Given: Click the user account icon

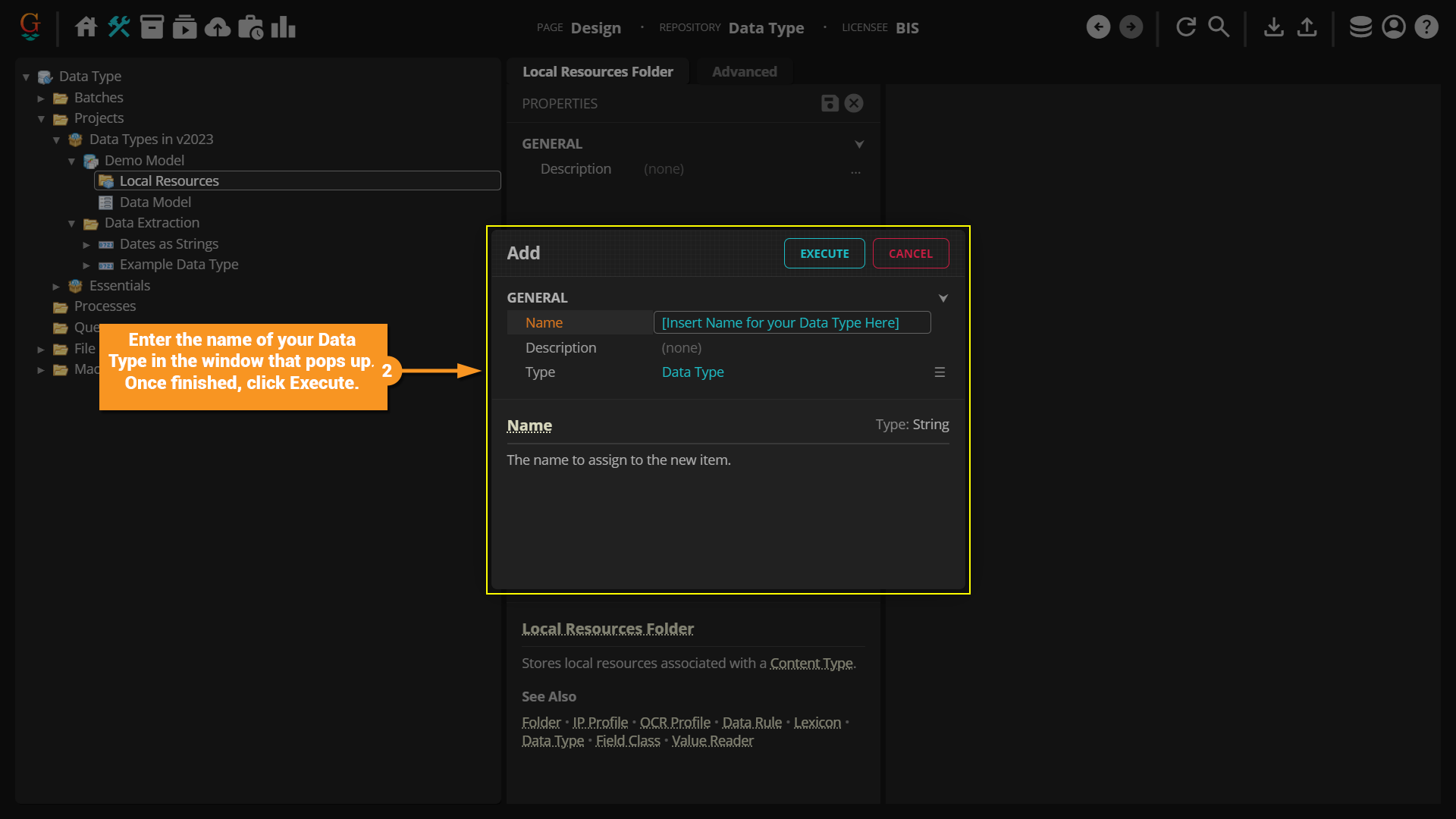Looking at the screenshot, I should (1394, 27).
